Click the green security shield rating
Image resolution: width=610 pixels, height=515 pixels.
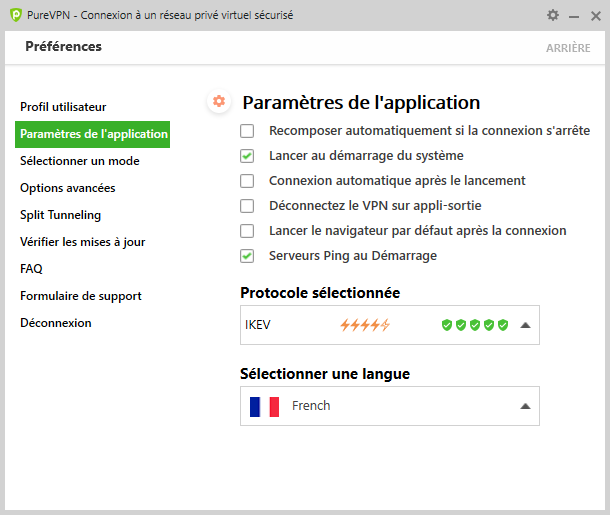click(x=475, y=325)
